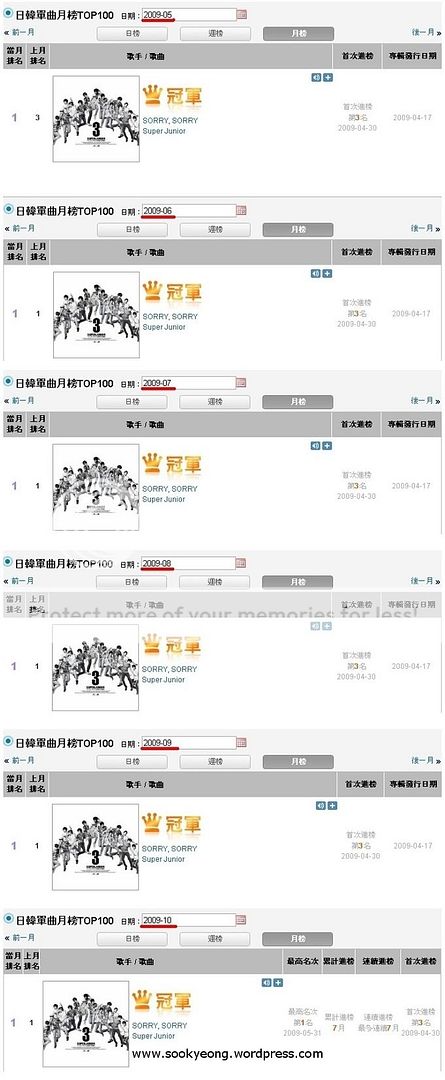Select 週榜 tab in 2009-06 chart
The height and width of the screenshot is (1080, 445).
coord(215,230)
